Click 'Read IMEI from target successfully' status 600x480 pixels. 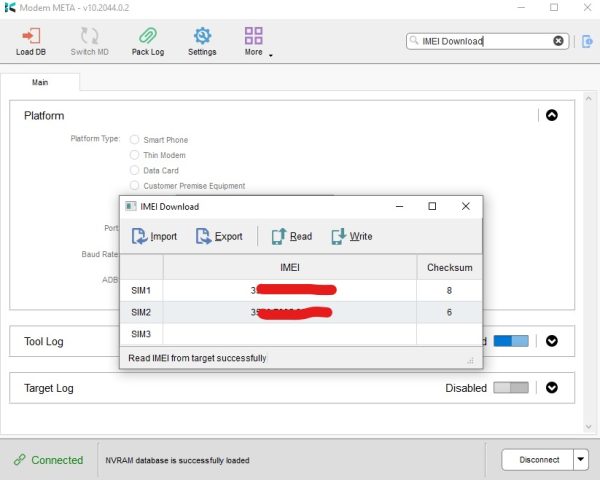(197, 358)
